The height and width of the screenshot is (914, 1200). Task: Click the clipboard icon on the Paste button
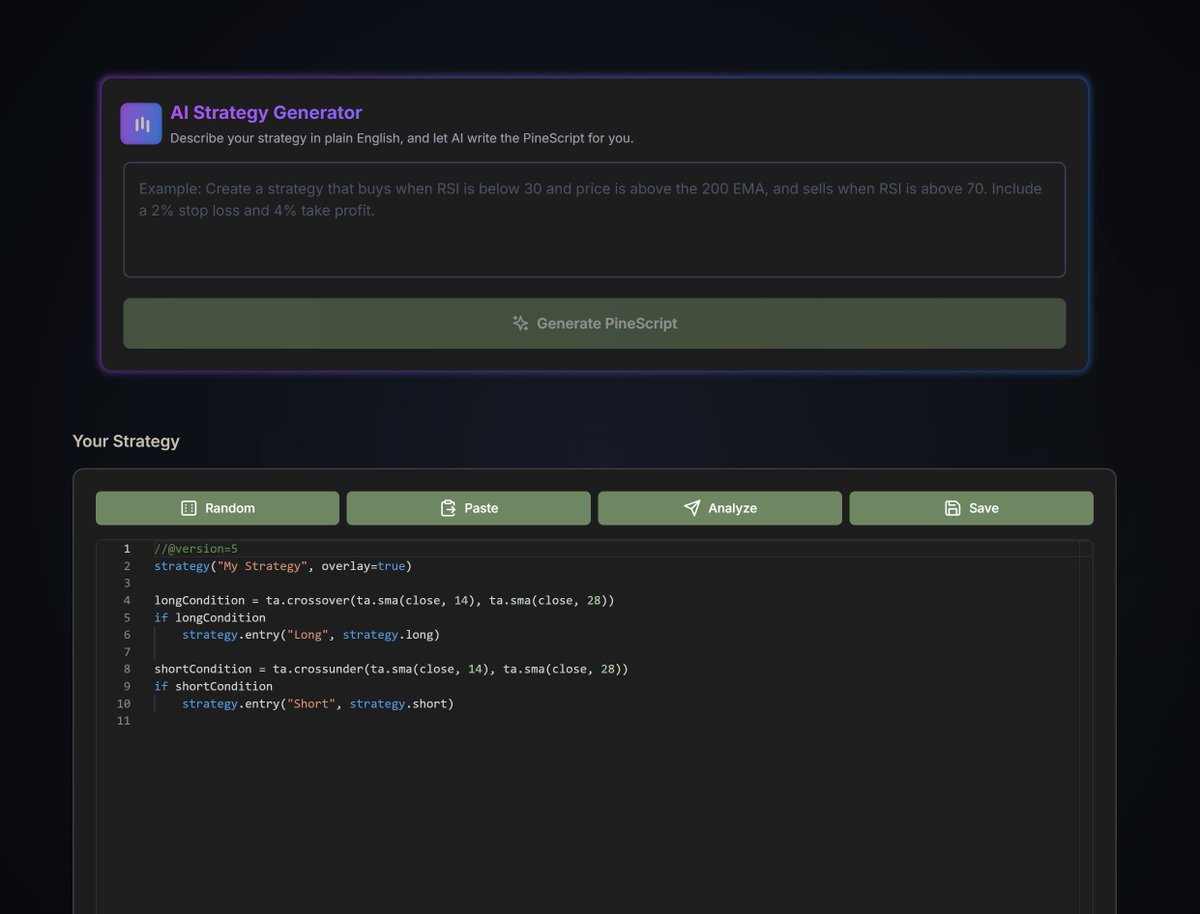coord(447,508)
